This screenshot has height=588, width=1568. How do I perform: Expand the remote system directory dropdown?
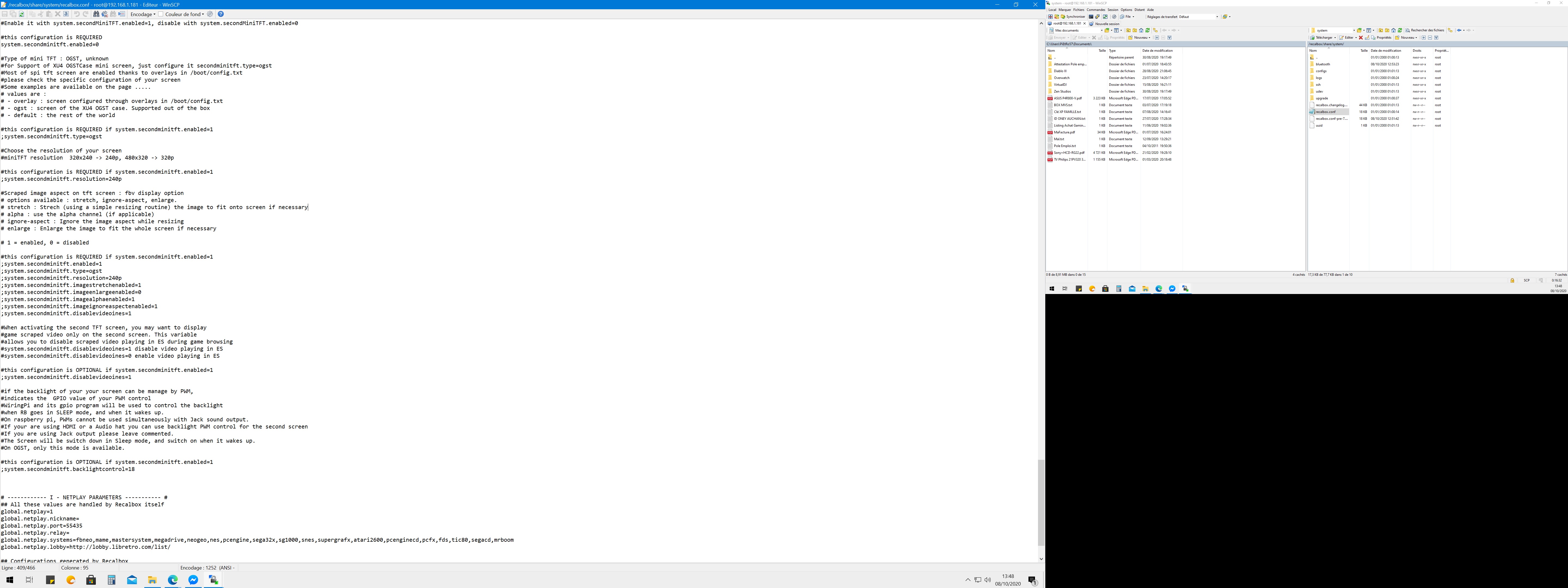tap(1354, 30)
